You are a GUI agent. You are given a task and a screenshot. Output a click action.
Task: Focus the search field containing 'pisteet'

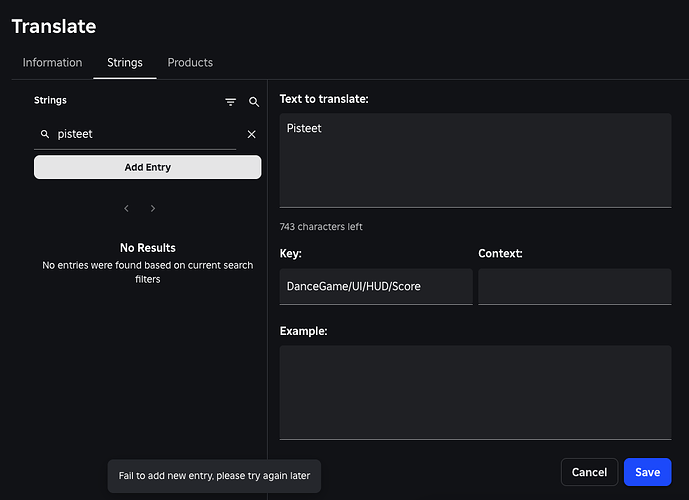coord(145,134)
